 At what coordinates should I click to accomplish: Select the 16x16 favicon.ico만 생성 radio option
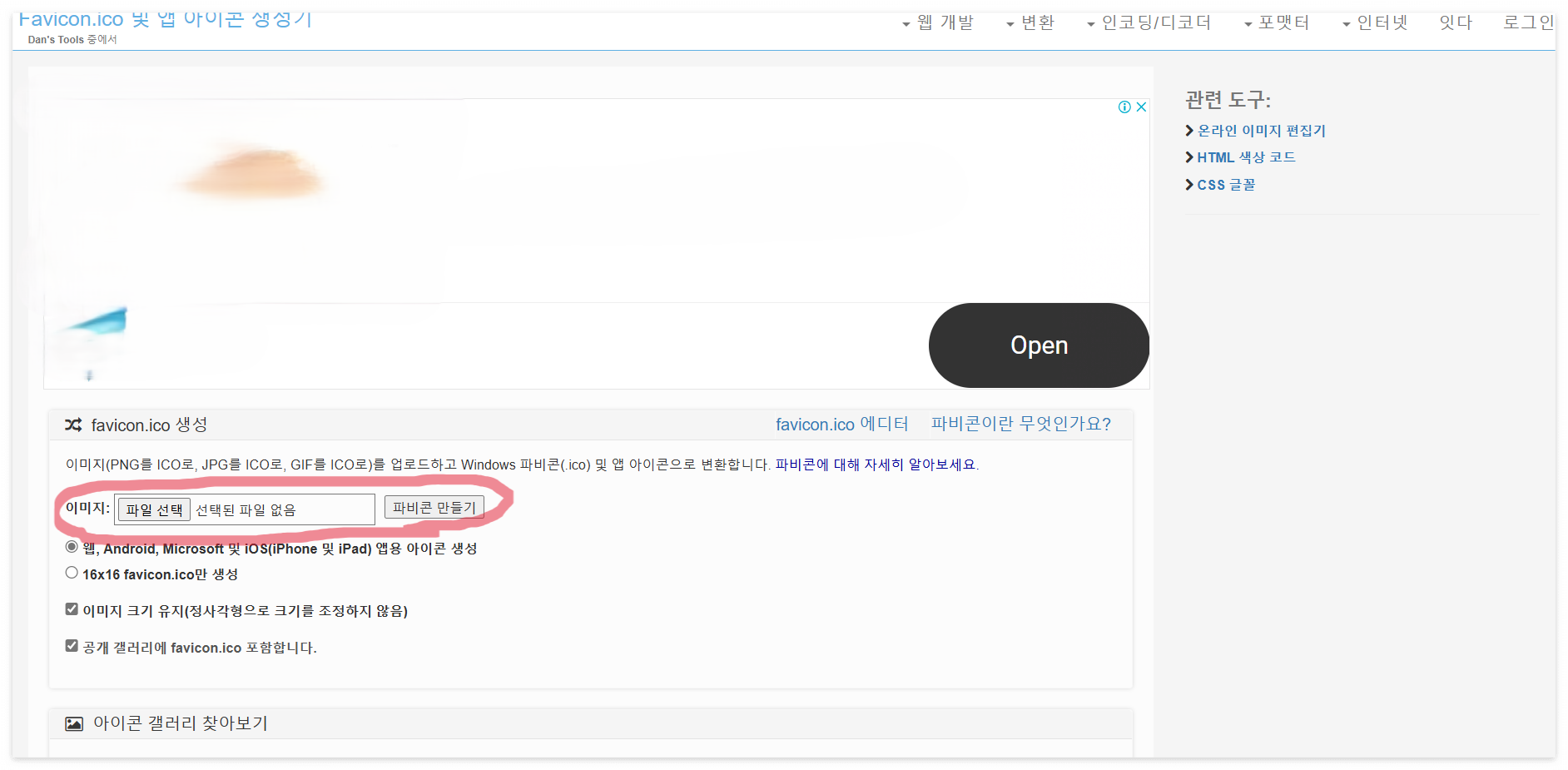point(72,573)
